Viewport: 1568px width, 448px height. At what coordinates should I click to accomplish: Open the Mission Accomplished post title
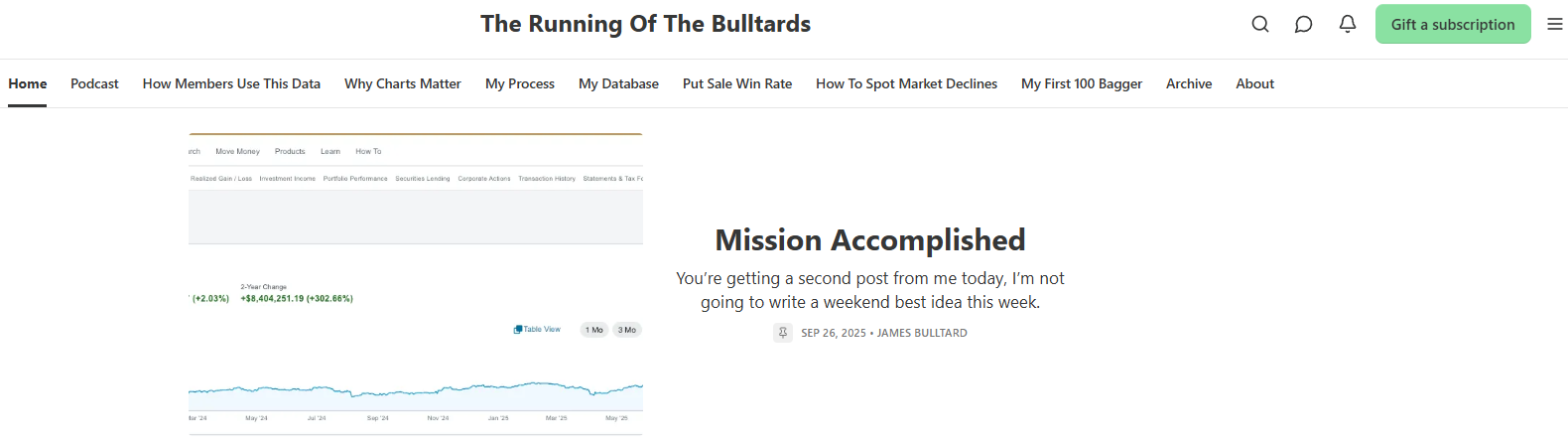[870, 240]
